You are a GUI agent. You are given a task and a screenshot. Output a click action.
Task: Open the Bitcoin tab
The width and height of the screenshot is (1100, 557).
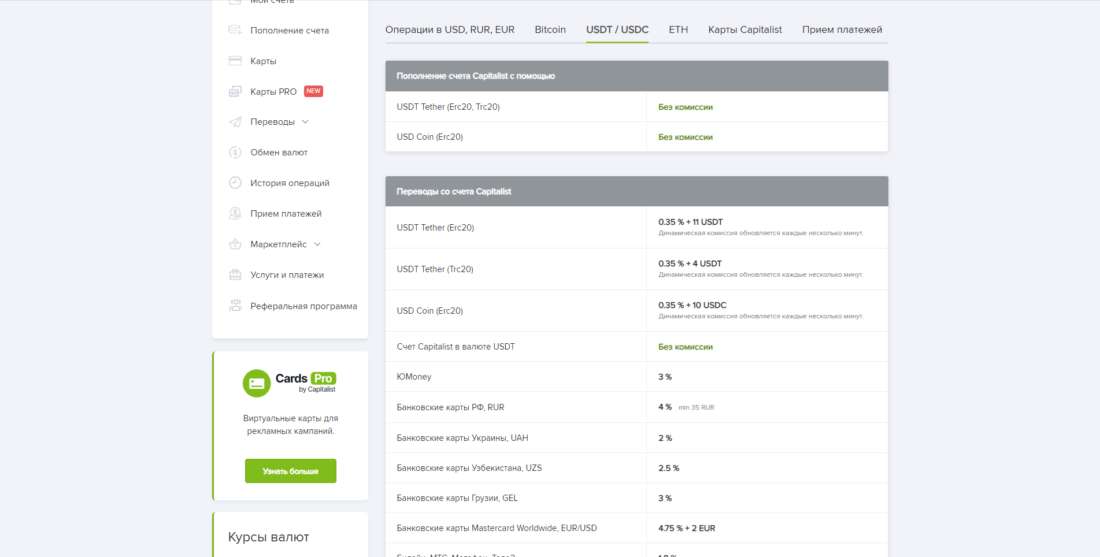point(550,29)
